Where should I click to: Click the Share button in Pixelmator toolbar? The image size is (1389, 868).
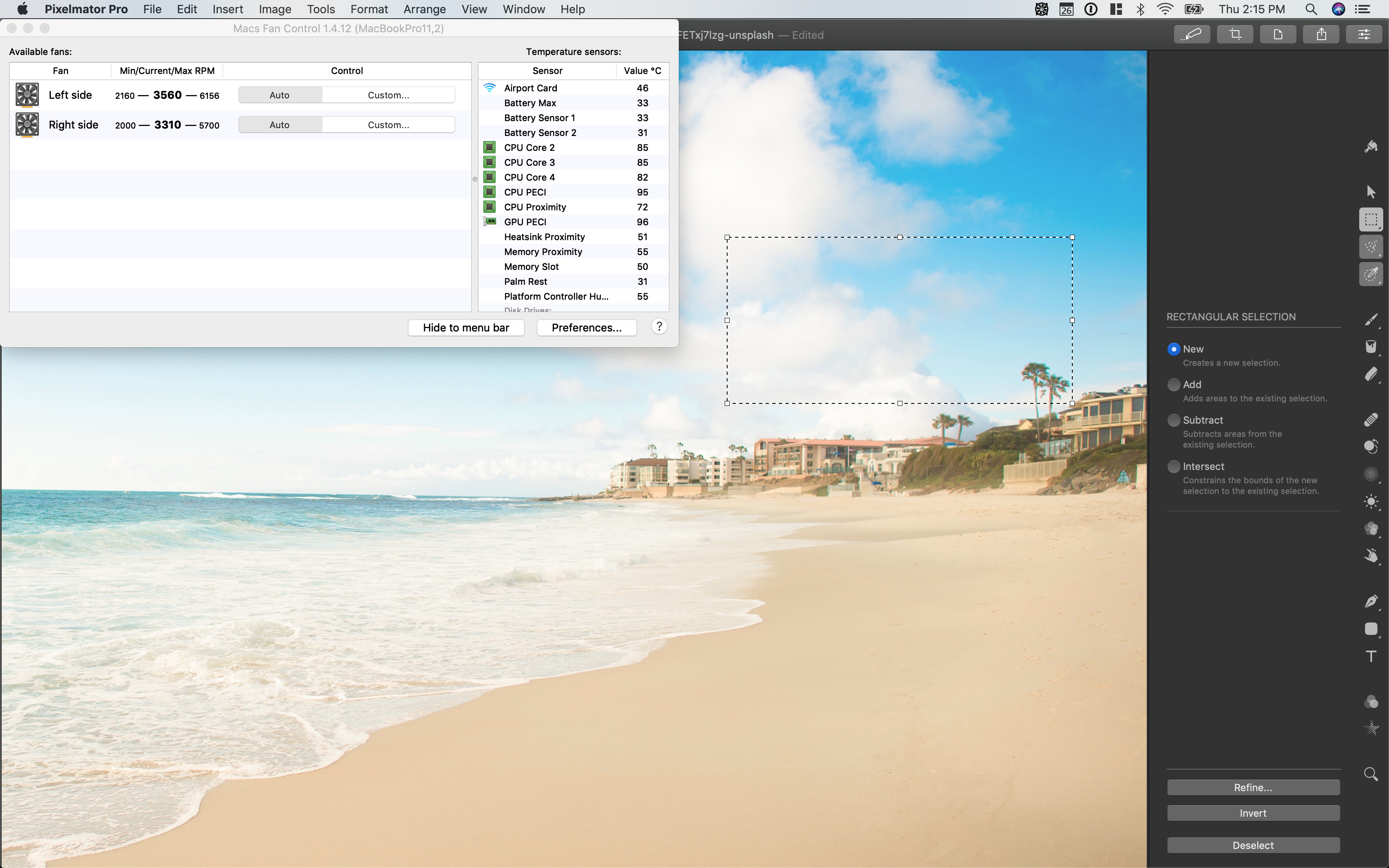tap(1321, 34)
